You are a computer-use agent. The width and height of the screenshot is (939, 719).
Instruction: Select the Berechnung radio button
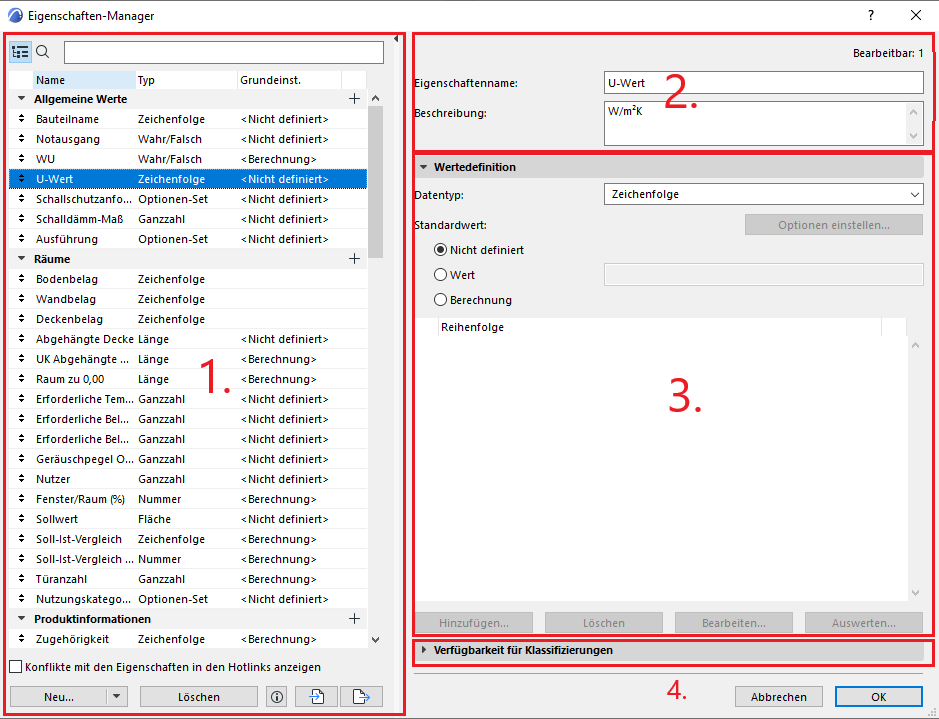coord(440,300)
